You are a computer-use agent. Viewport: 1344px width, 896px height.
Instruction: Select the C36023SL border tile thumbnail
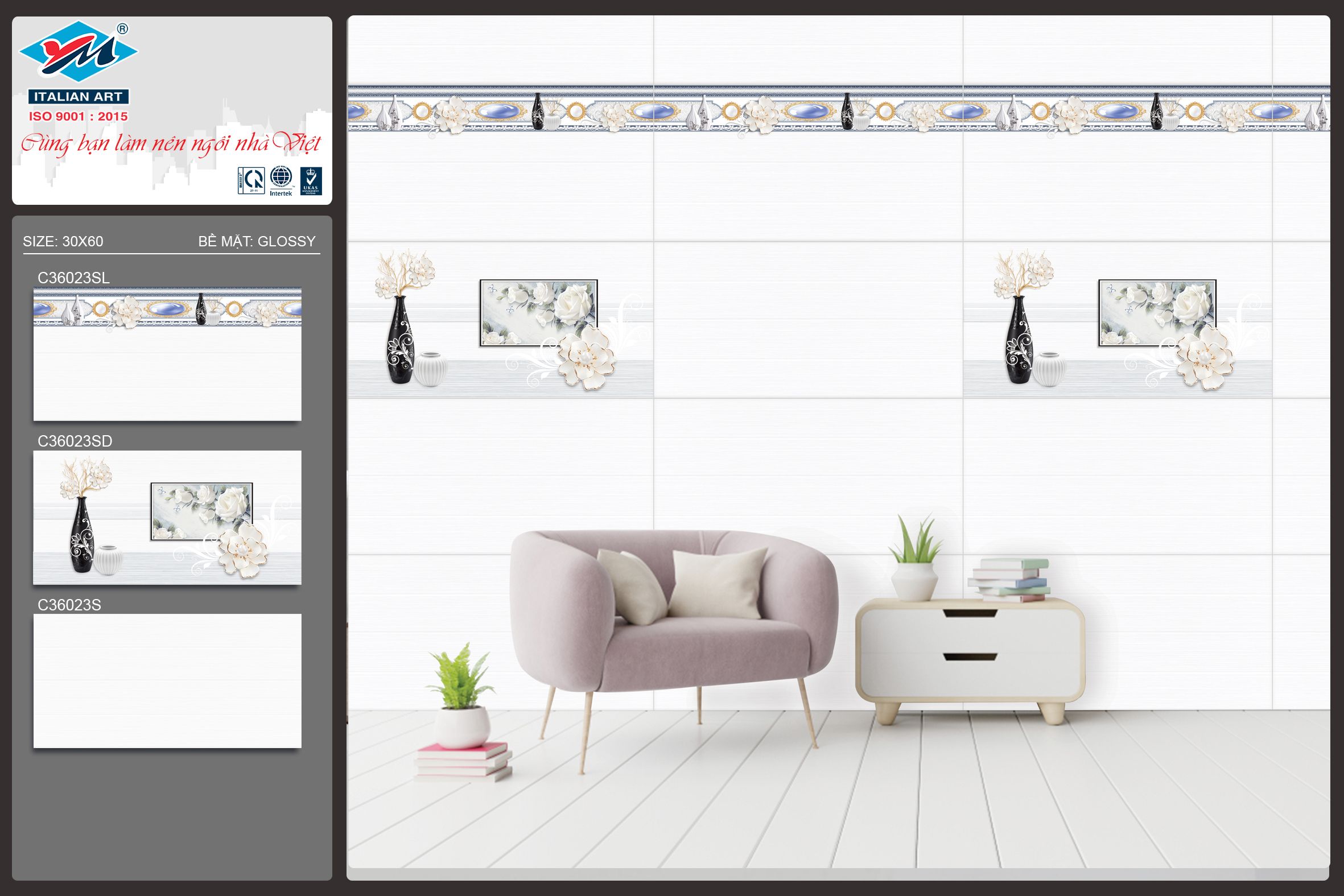pyautogui.click(x=167, y=354)
